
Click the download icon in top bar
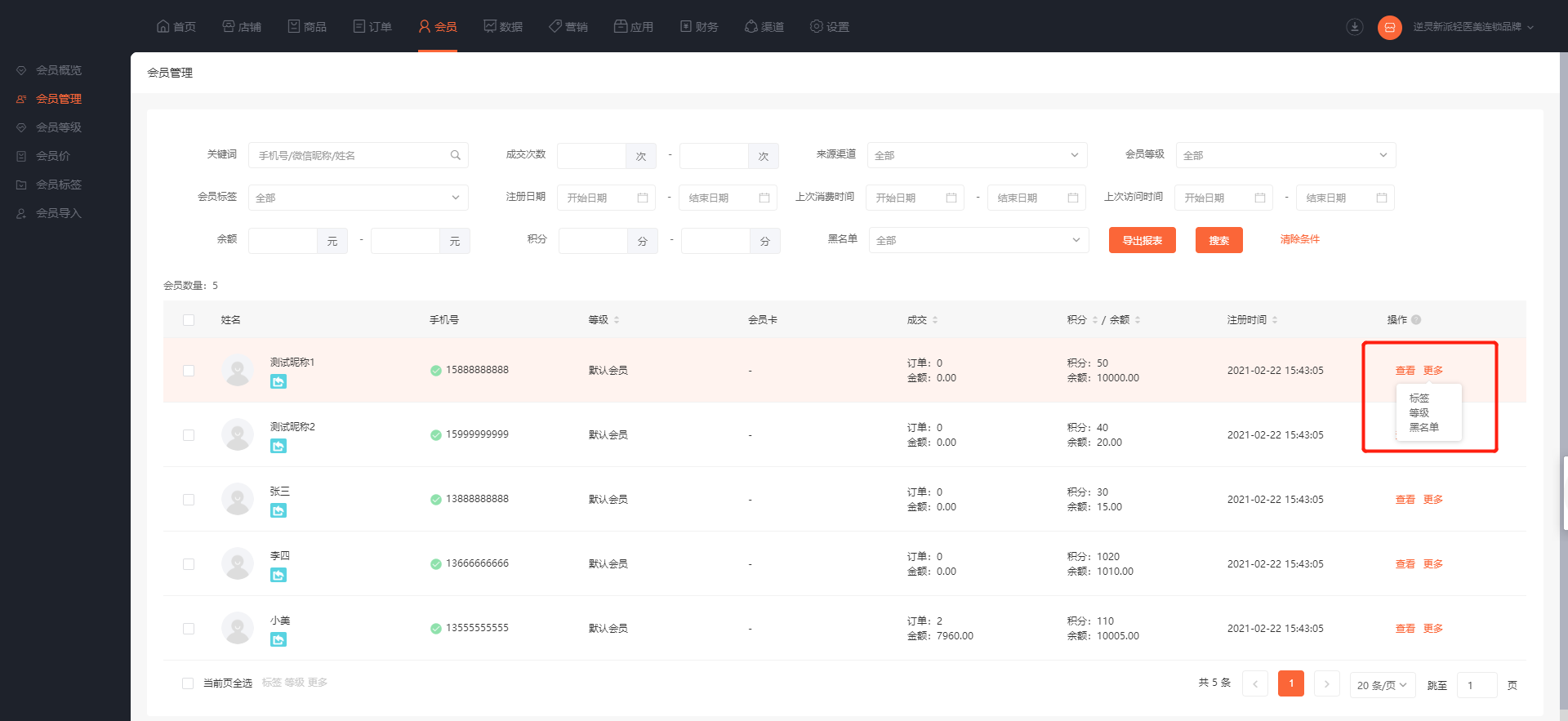click(1355, 27)
